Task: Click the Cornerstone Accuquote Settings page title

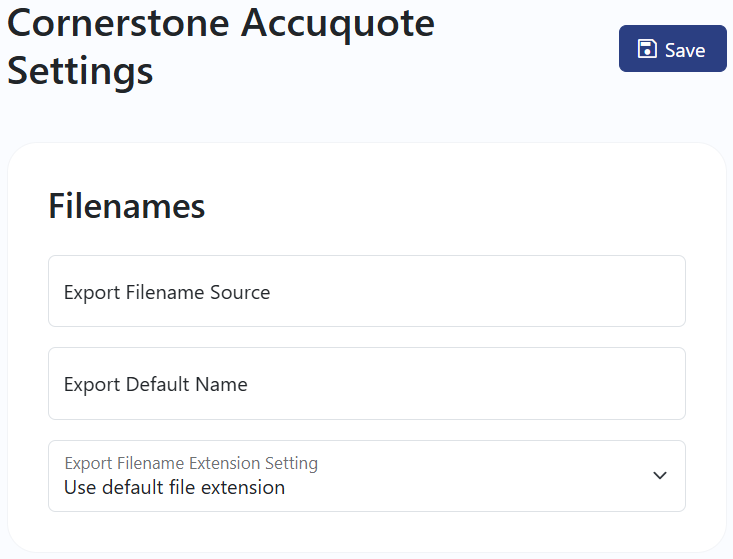Action: [x=221, y=47]
